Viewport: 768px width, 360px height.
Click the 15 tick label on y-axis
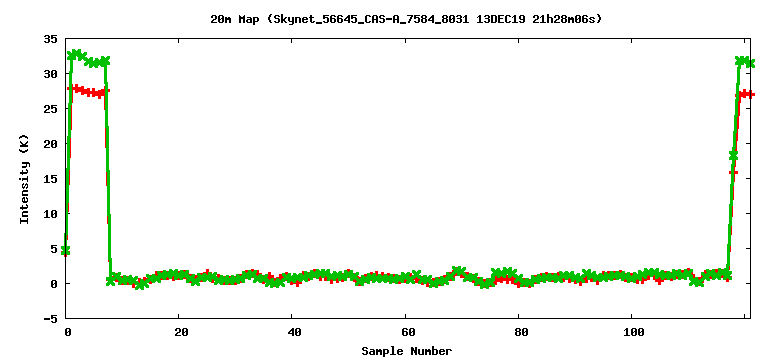[50, 179]
